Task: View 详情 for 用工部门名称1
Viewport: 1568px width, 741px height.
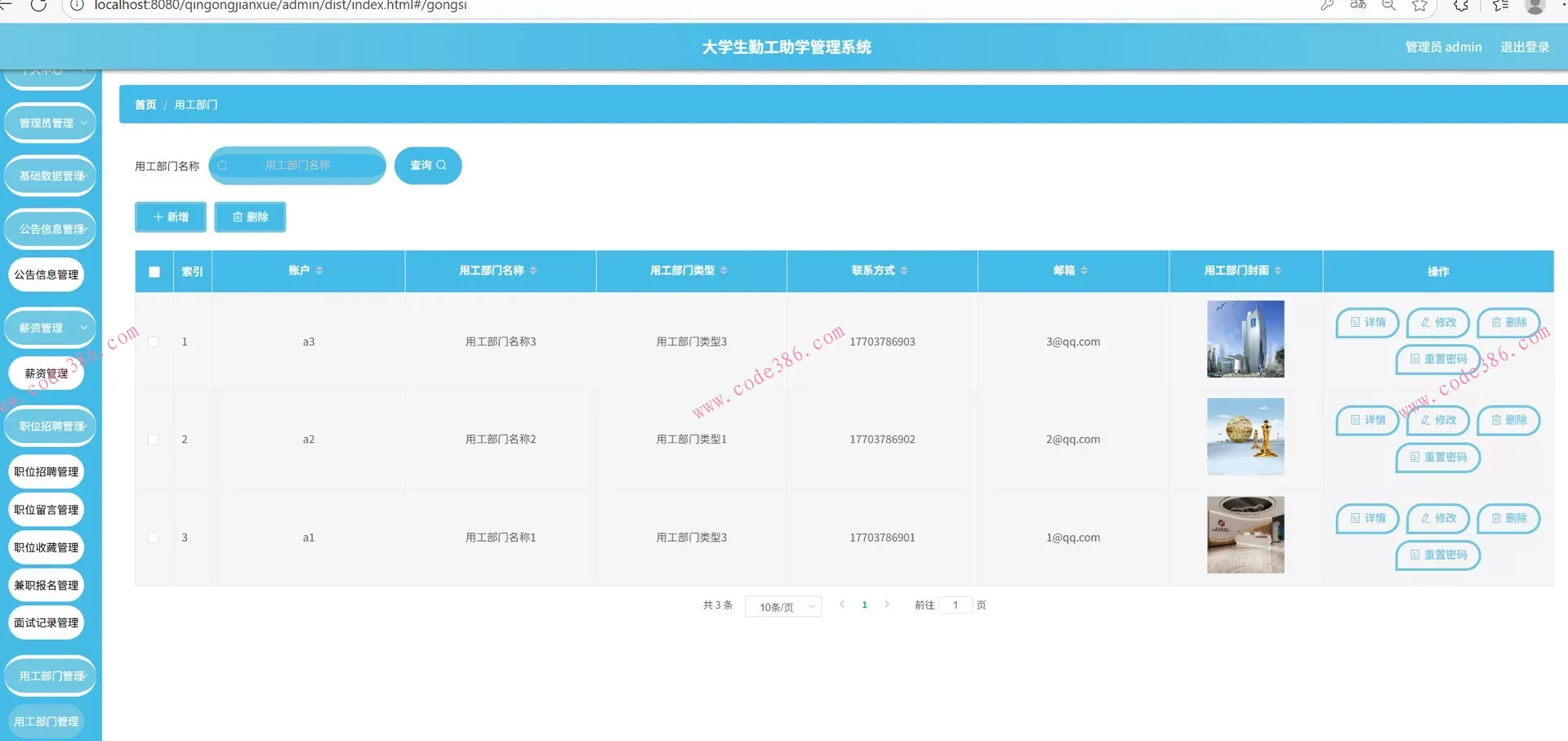Action: [1368, 518]
